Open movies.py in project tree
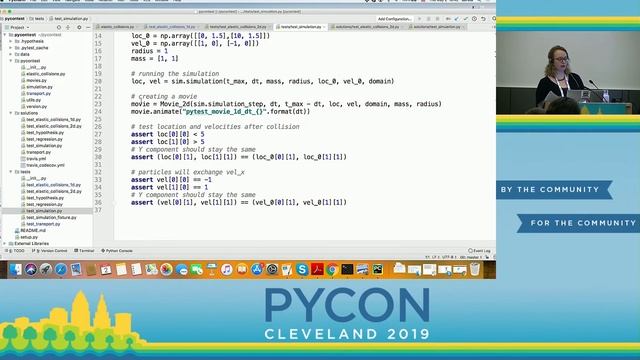640x360 pixels. [36, 80]
